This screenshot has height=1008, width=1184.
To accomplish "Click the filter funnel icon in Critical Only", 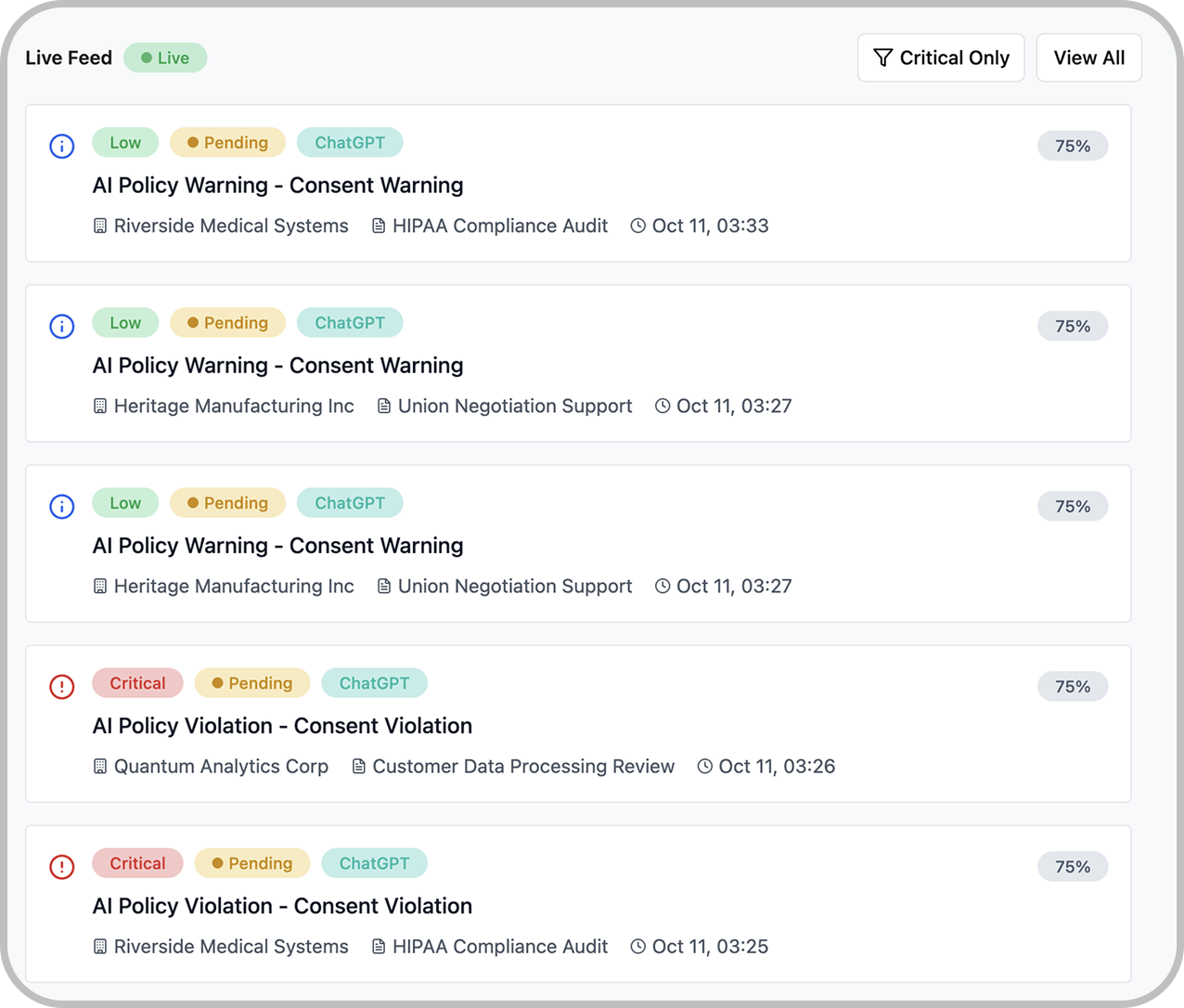I will coord(881,58).
